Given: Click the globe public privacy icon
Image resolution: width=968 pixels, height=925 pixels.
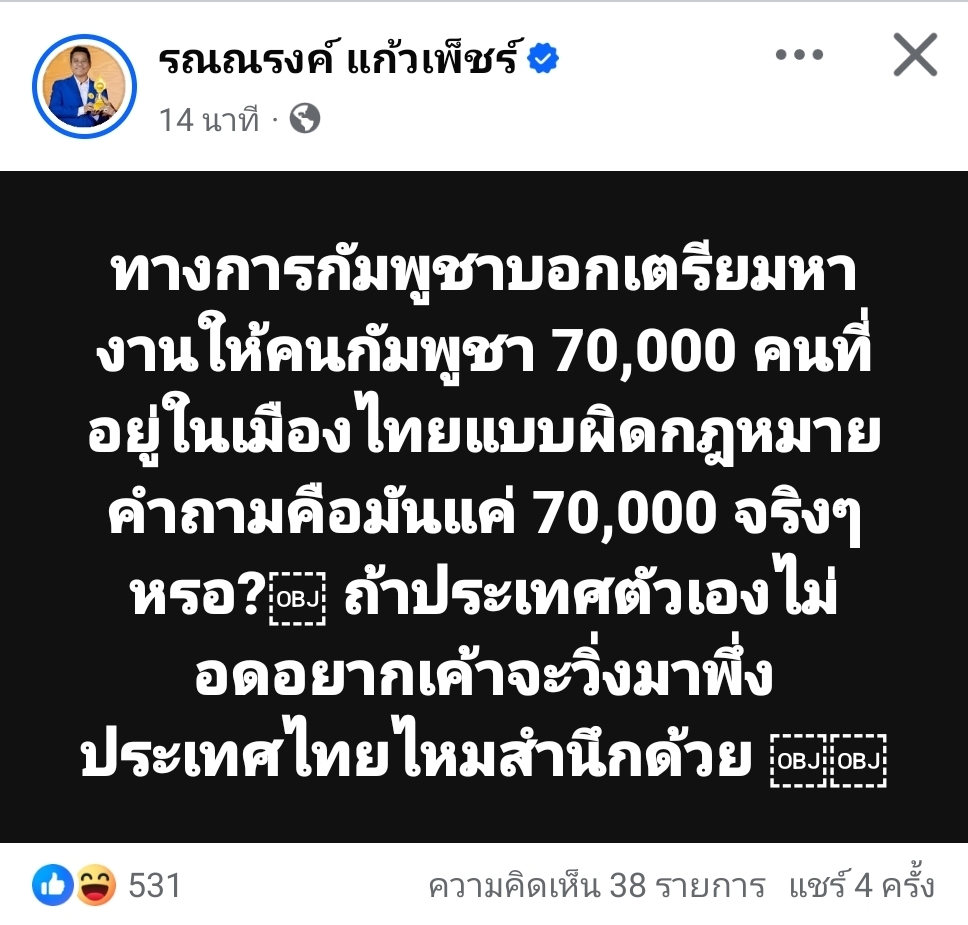Looking at the screenshot, I should click(x=305, y=119).
